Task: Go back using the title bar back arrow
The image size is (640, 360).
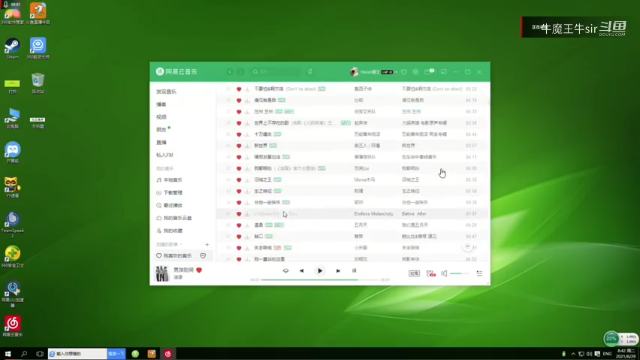Action: point(230,72)
